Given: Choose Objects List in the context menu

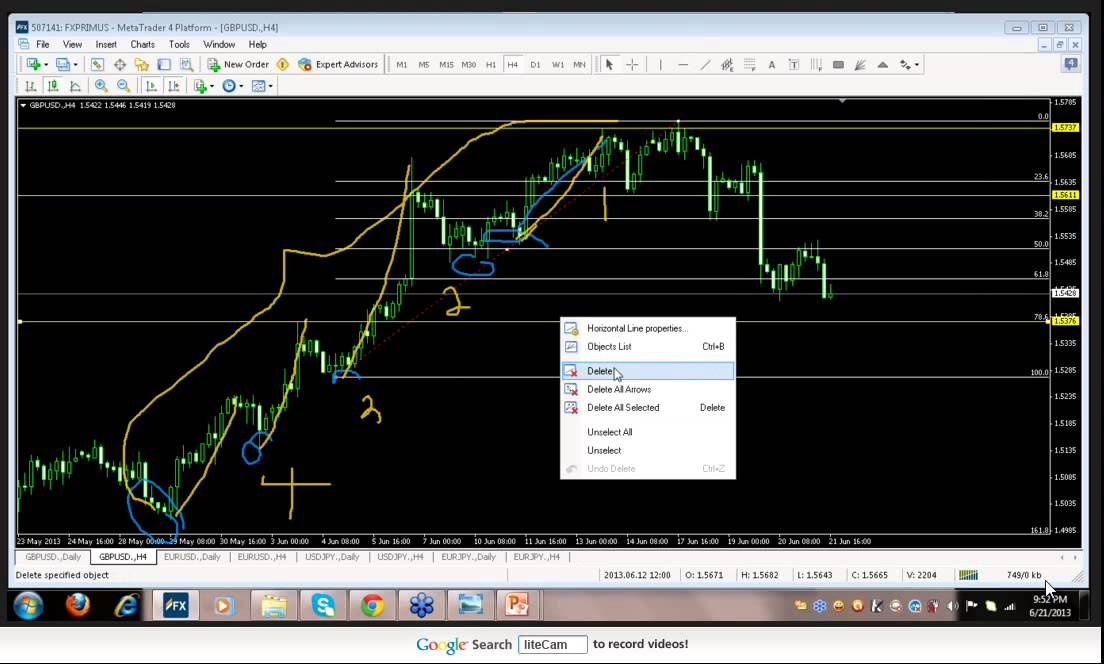Looking at the screenshot, I should click(x=648, y=346).
